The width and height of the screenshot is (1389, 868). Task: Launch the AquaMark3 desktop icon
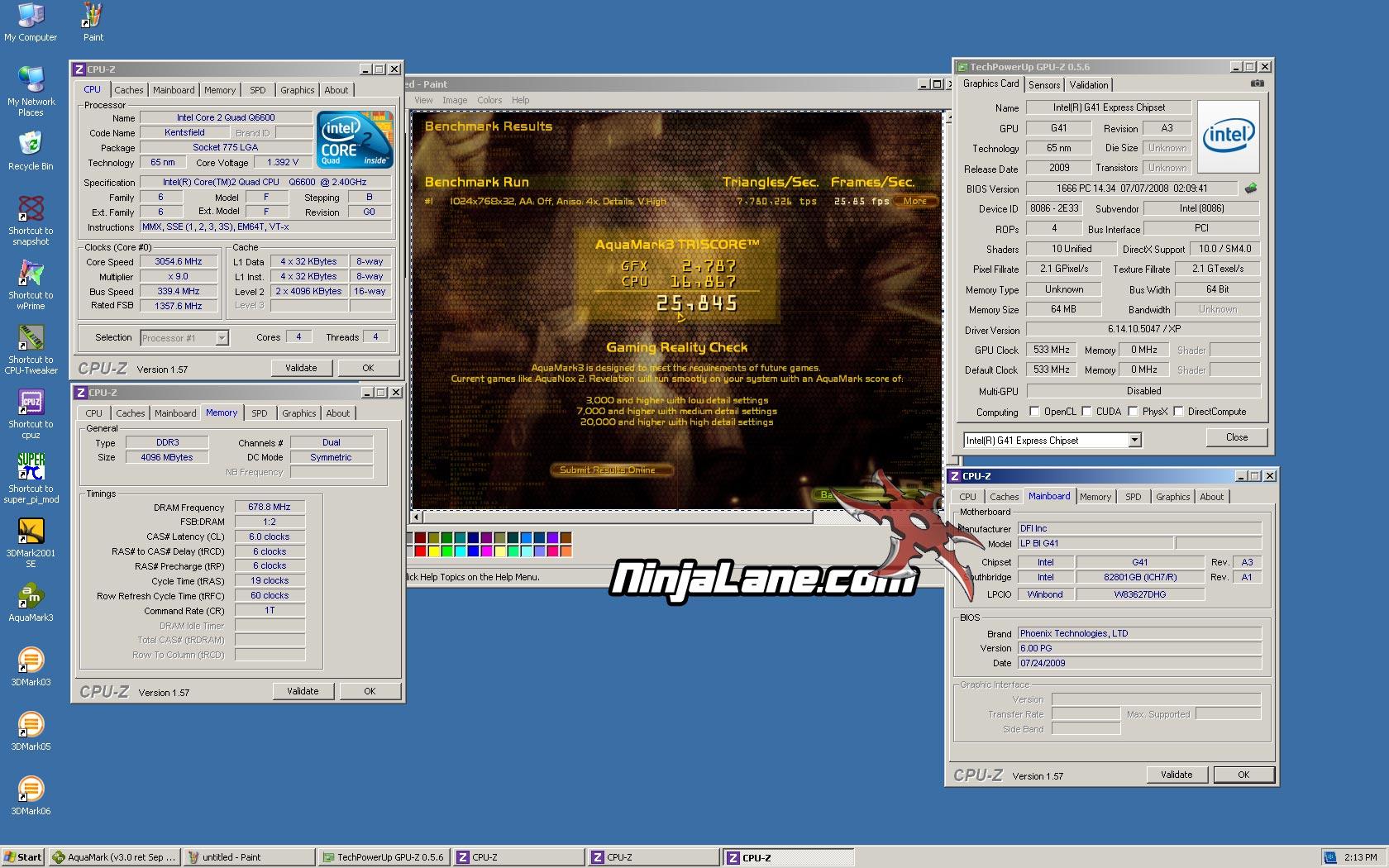(31, 602)
